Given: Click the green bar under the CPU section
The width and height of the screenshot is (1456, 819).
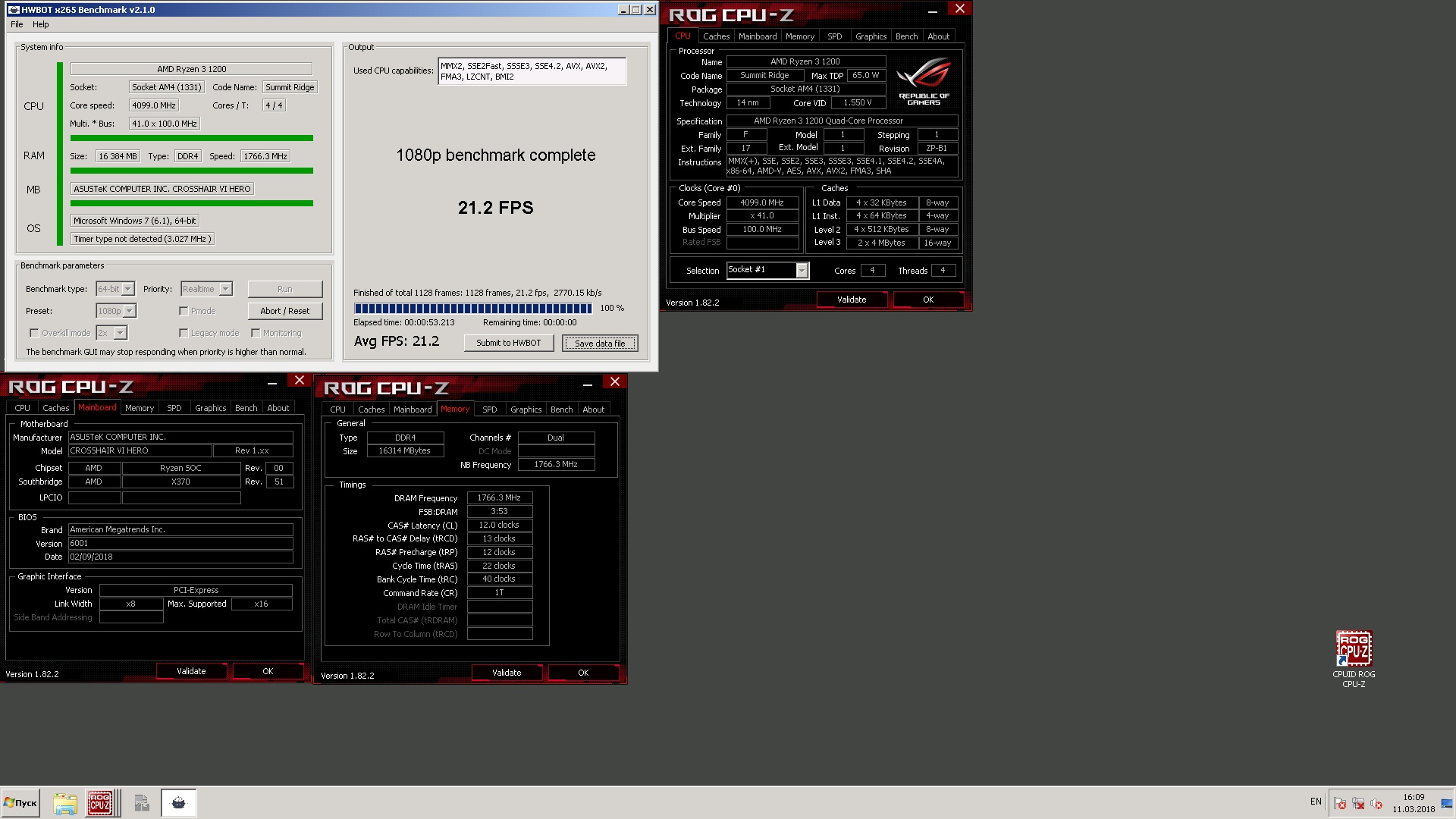Looking at the screenshot, I should click(x=192, y=138).
